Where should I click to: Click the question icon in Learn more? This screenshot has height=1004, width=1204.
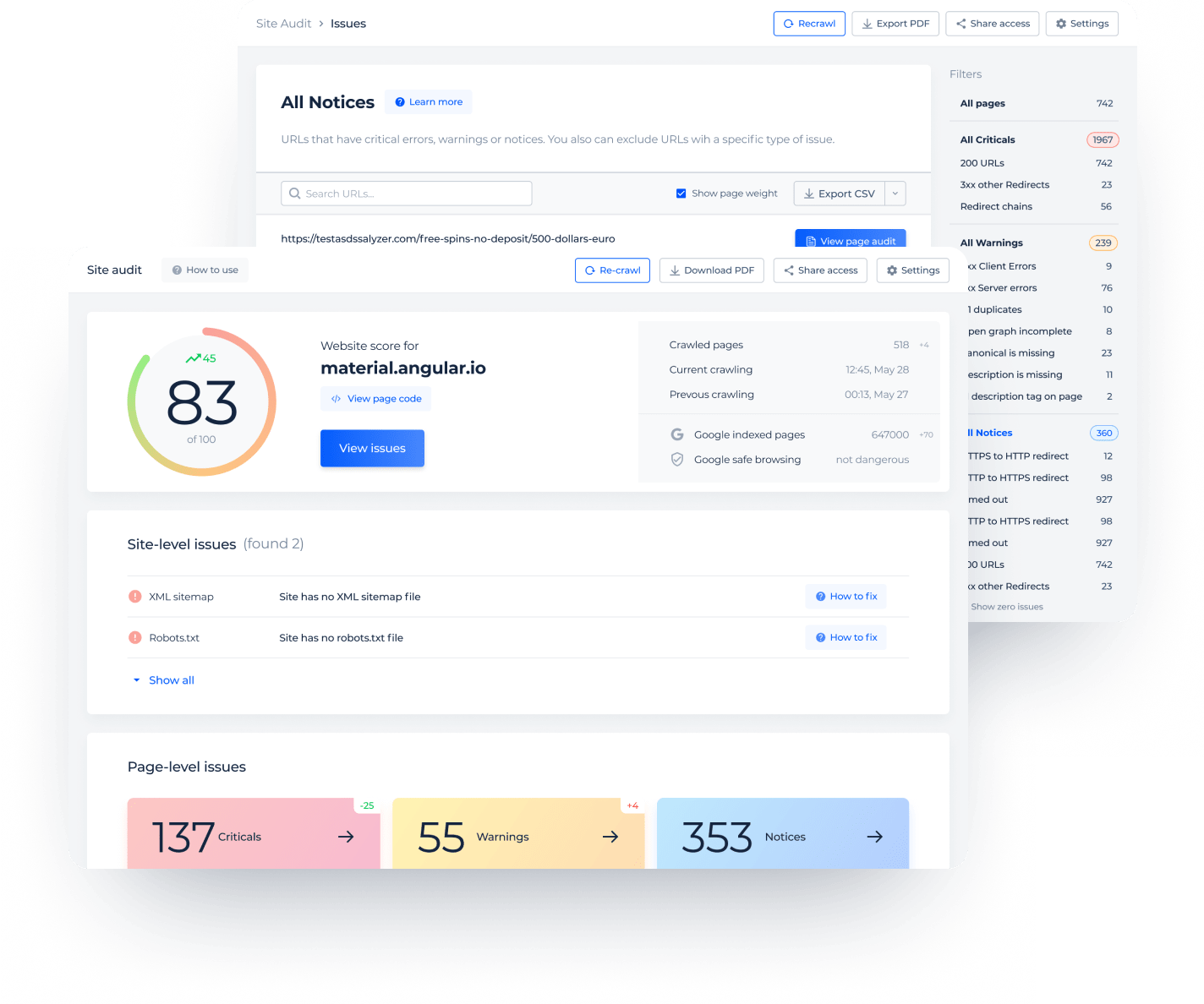pyautogui.click(x=400, y=102)
